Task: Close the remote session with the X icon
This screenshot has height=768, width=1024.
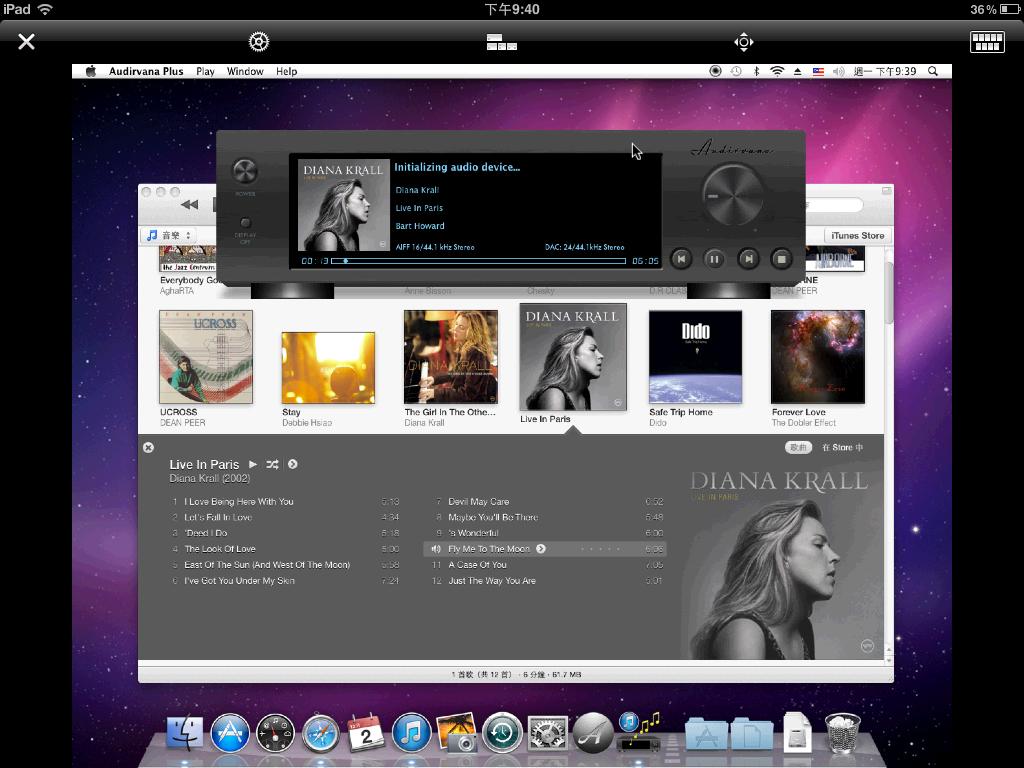Action: point(26,42)
